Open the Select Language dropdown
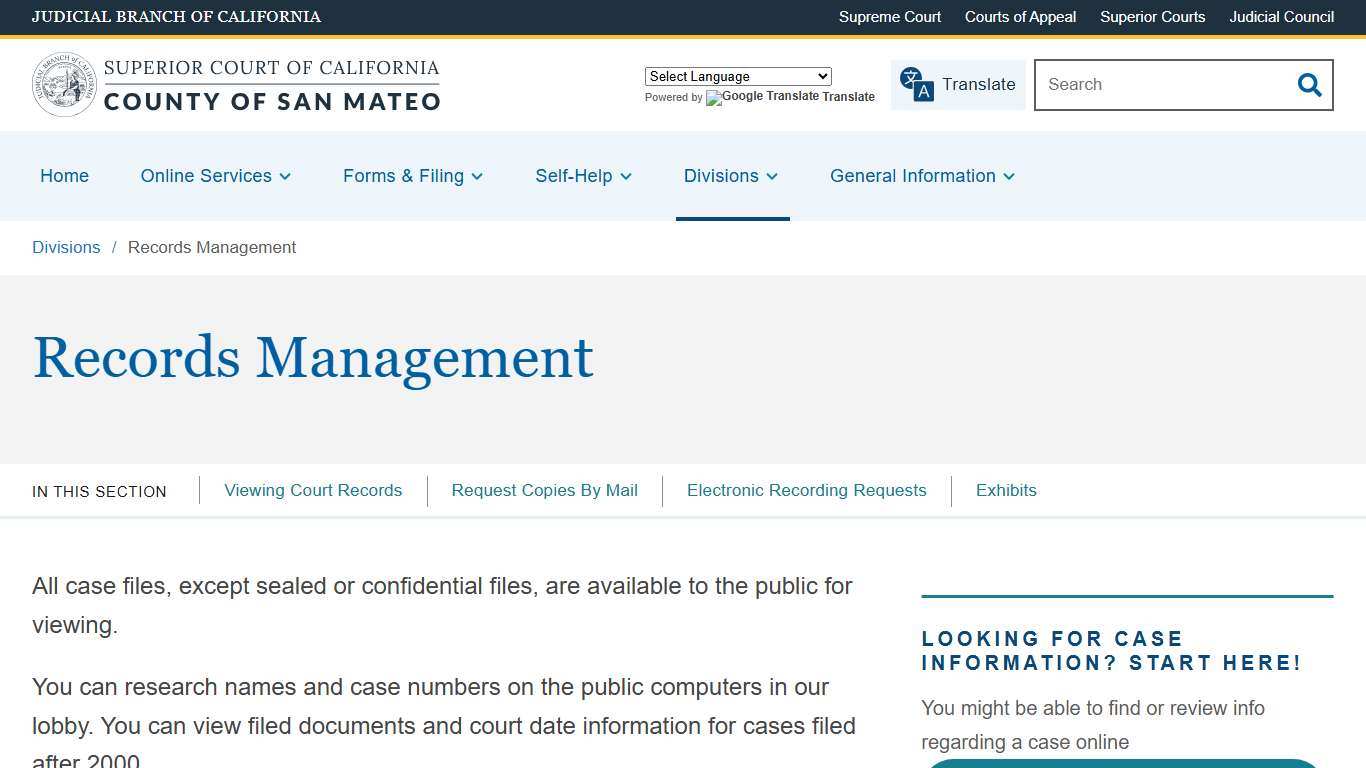Viewport: 1366px width, 768px height. 737,76
